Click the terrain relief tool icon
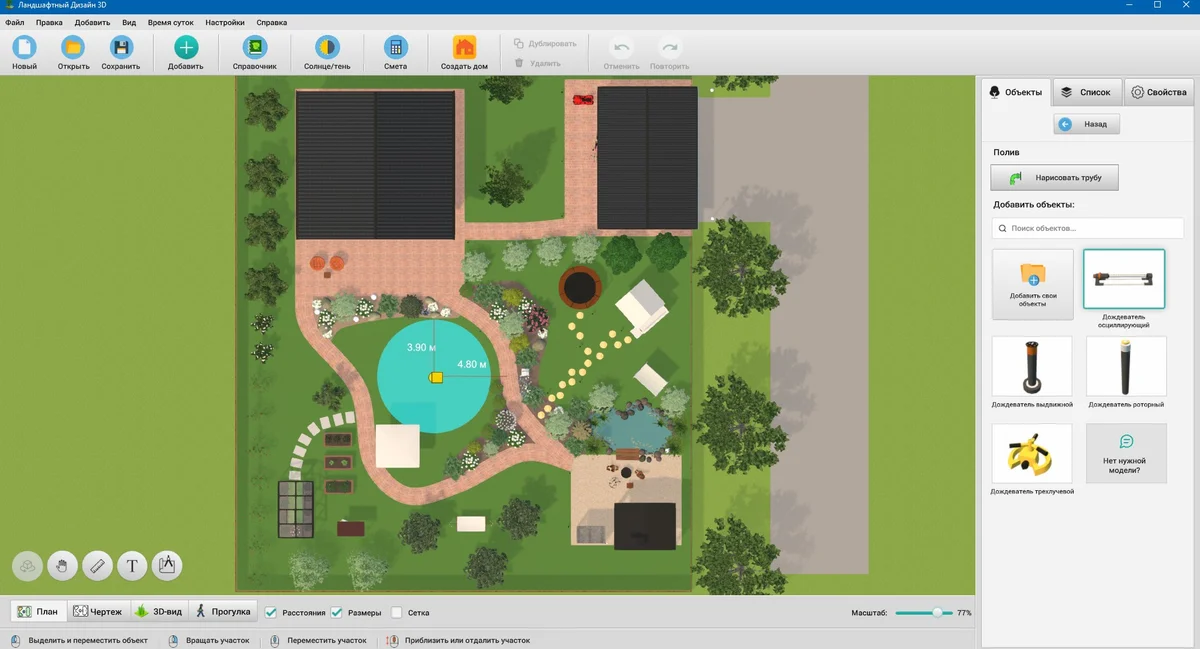 27,566
